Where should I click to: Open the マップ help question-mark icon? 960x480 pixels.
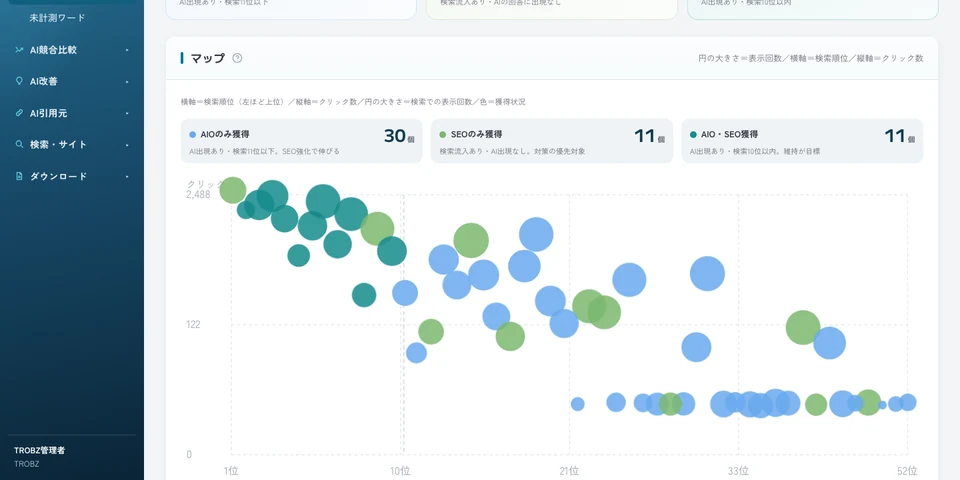[x=237, y=58]
